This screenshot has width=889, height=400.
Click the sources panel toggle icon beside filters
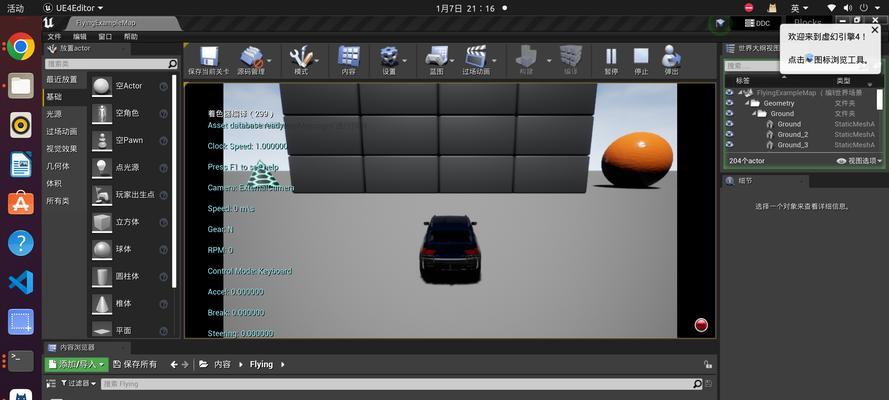51,384
